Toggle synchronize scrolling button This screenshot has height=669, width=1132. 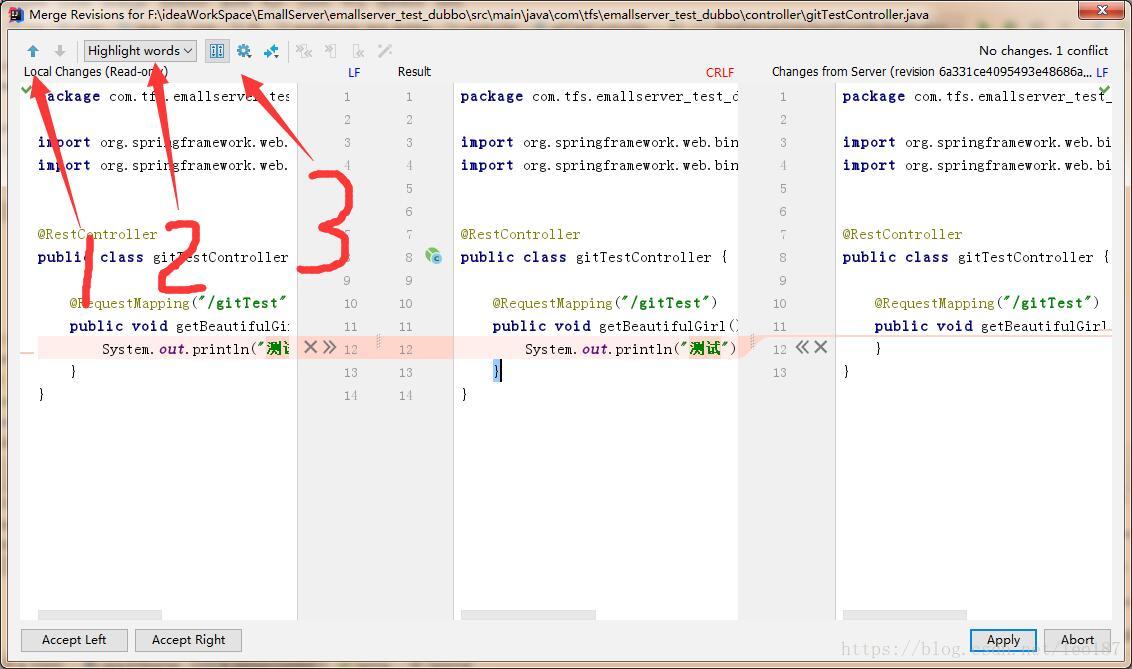click(x=217, y=51)
